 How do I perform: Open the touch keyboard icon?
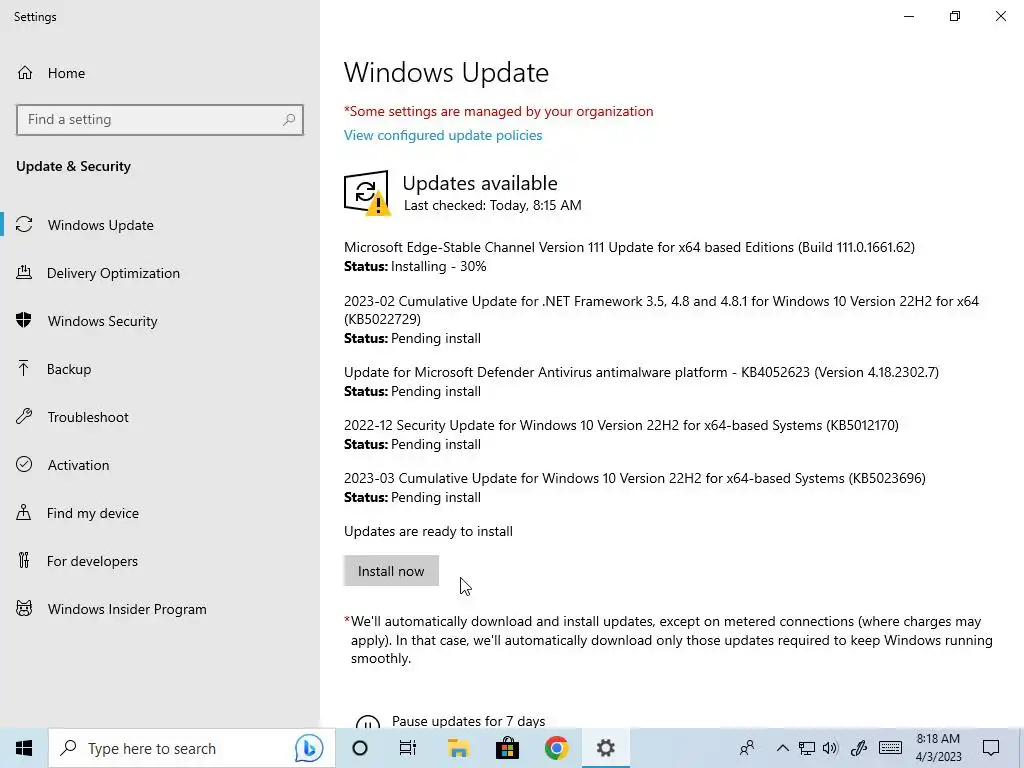890,748
